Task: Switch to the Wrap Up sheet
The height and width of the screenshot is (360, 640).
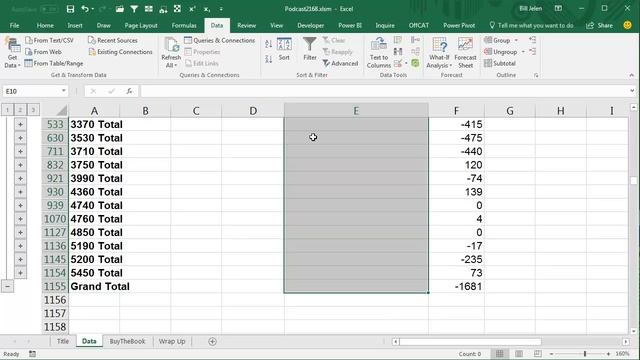Action: coord(172,341)
